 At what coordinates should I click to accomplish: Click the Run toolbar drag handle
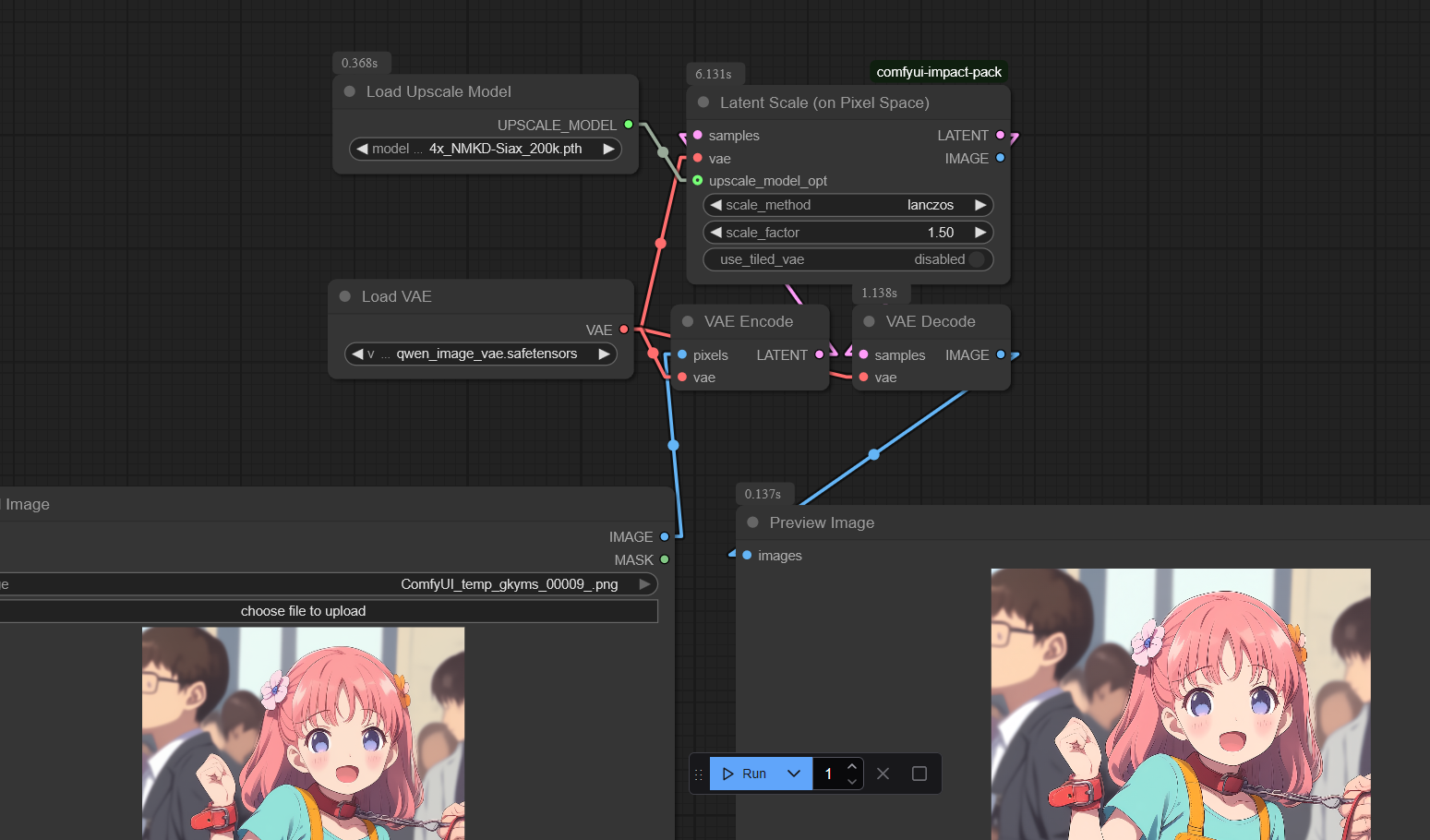click(x=699, y=774)
